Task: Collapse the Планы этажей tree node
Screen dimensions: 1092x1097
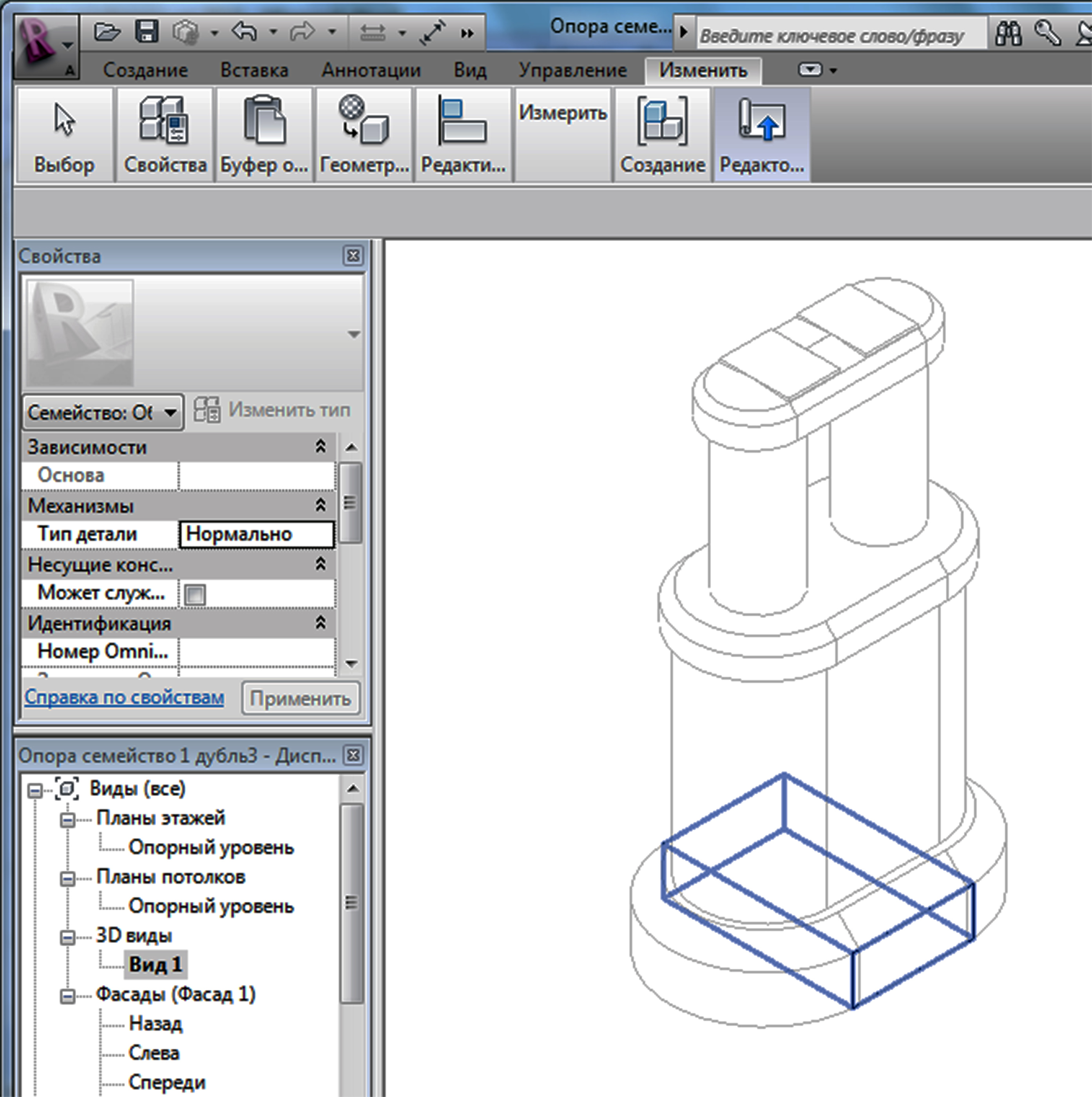Action: [x=67, y=819]
